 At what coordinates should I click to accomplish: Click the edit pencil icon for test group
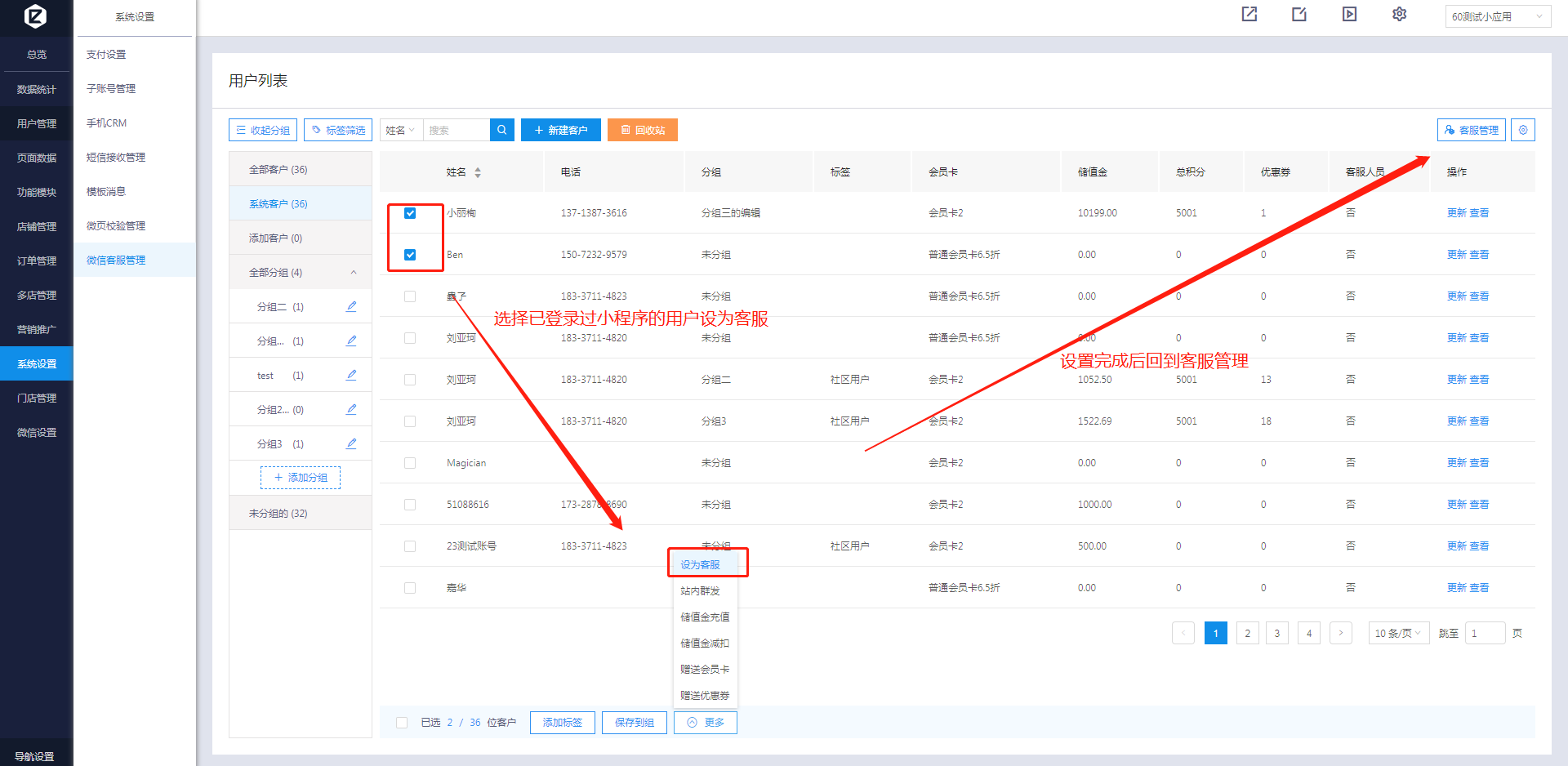(x=351, y=375)
